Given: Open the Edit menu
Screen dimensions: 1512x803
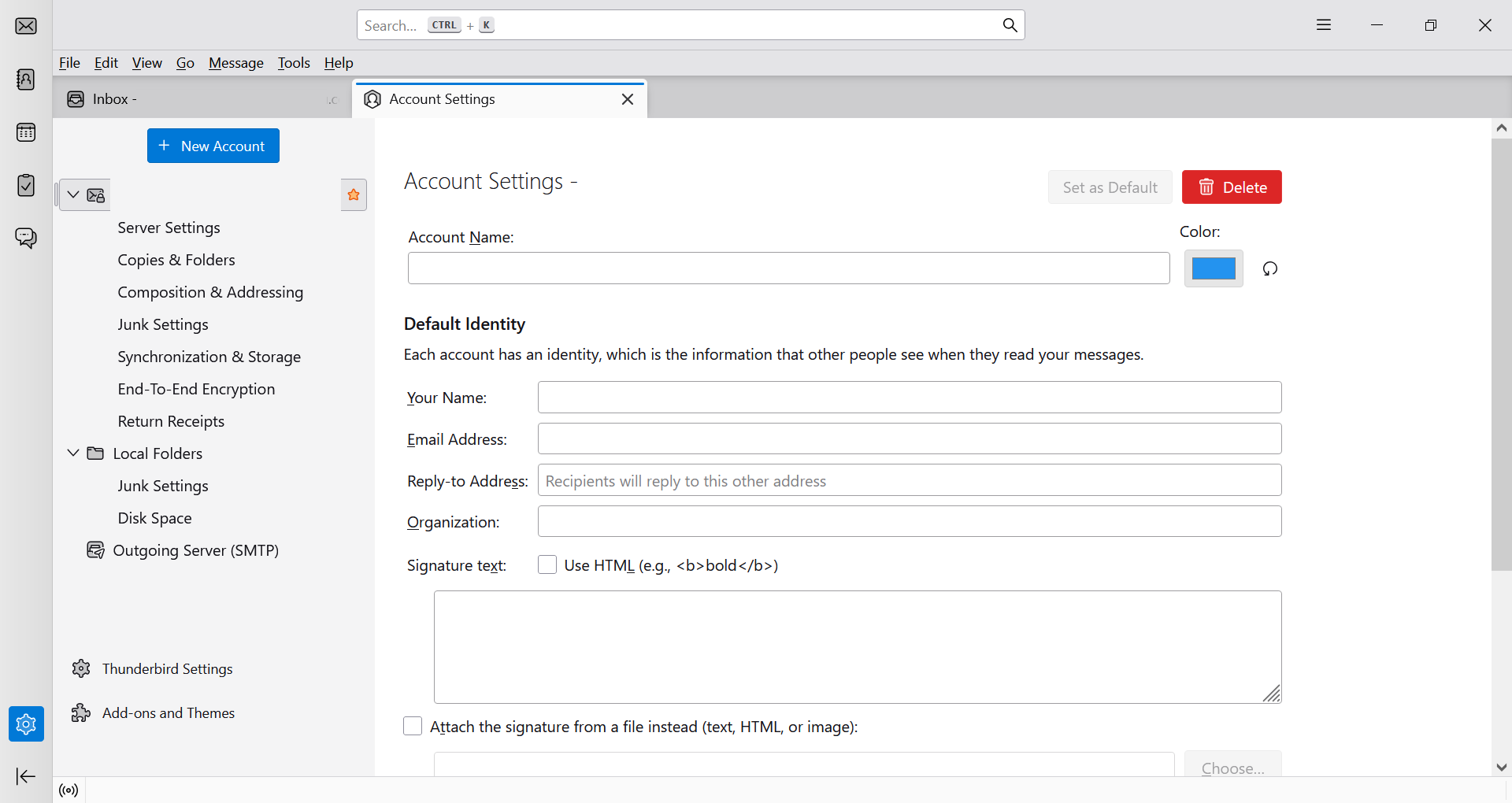Looking at the screenshot, I should pos(106,63).
